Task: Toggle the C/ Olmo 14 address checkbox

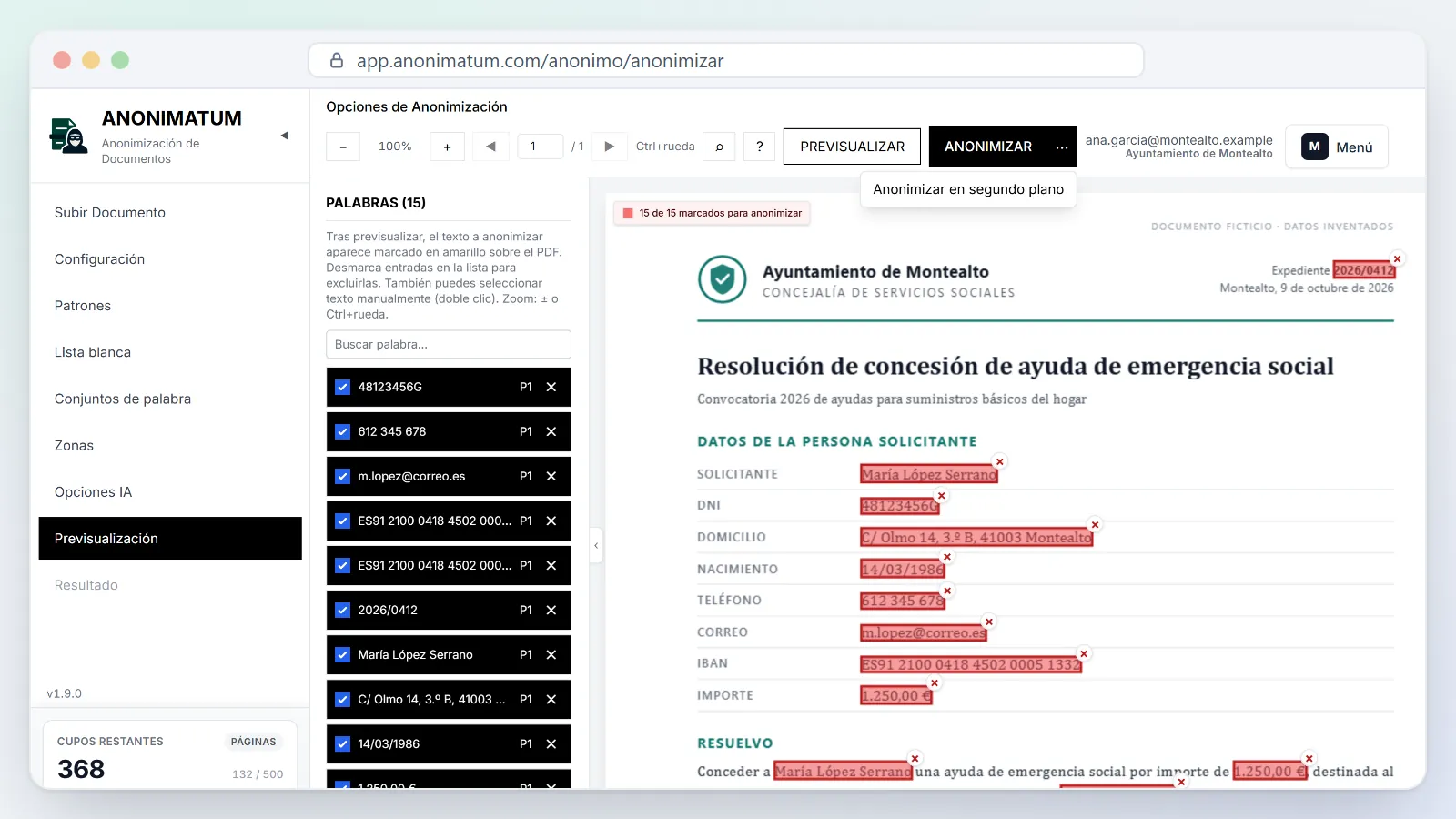Action: click(343, 699)
